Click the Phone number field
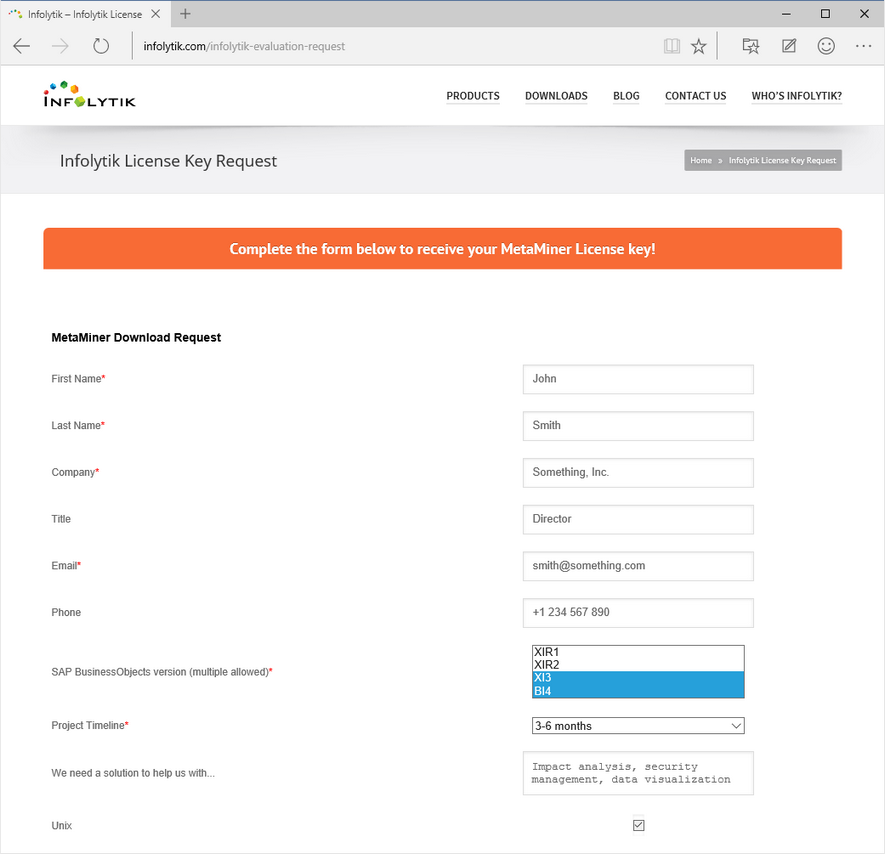Viewport: 885px width, 854px height. pyautogui.click(x=638, y=613)
